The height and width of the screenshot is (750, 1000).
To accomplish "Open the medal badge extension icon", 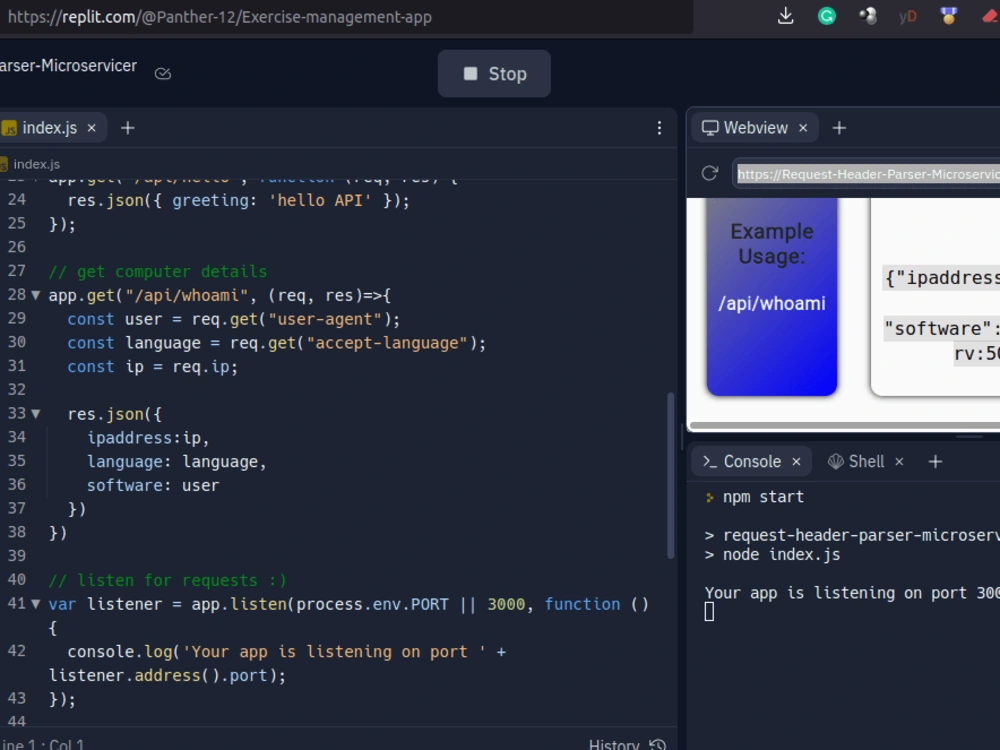I will pos(948,16).
